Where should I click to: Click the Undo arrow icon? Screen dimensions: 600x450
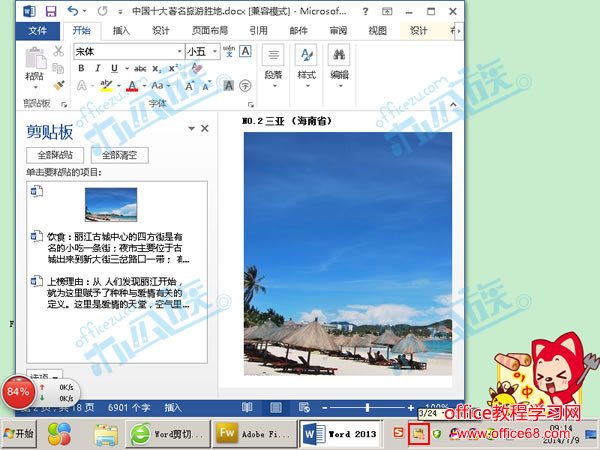[73, 11]
